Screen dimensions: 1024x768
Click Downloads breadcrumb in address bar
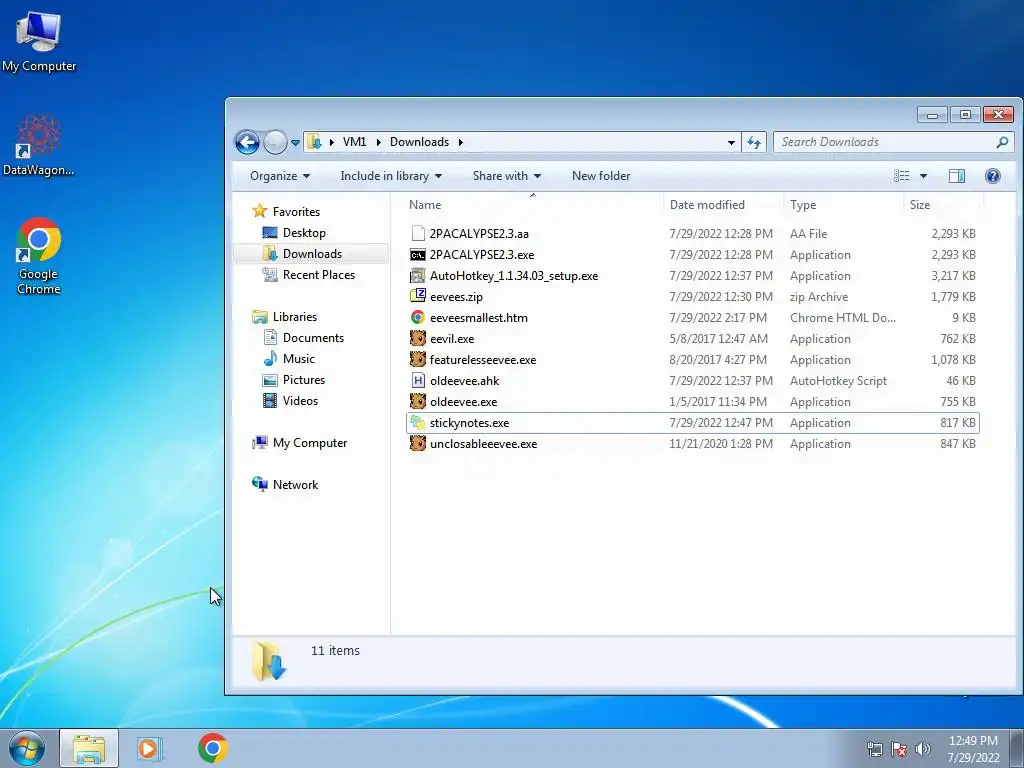pos(419,142)
